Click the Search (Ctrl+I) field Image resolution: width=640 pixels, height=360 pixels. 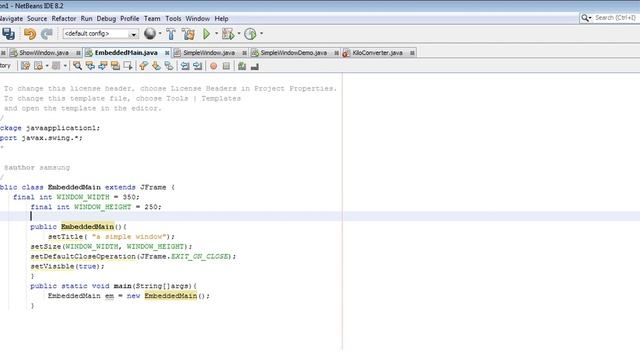pos(616,18)
